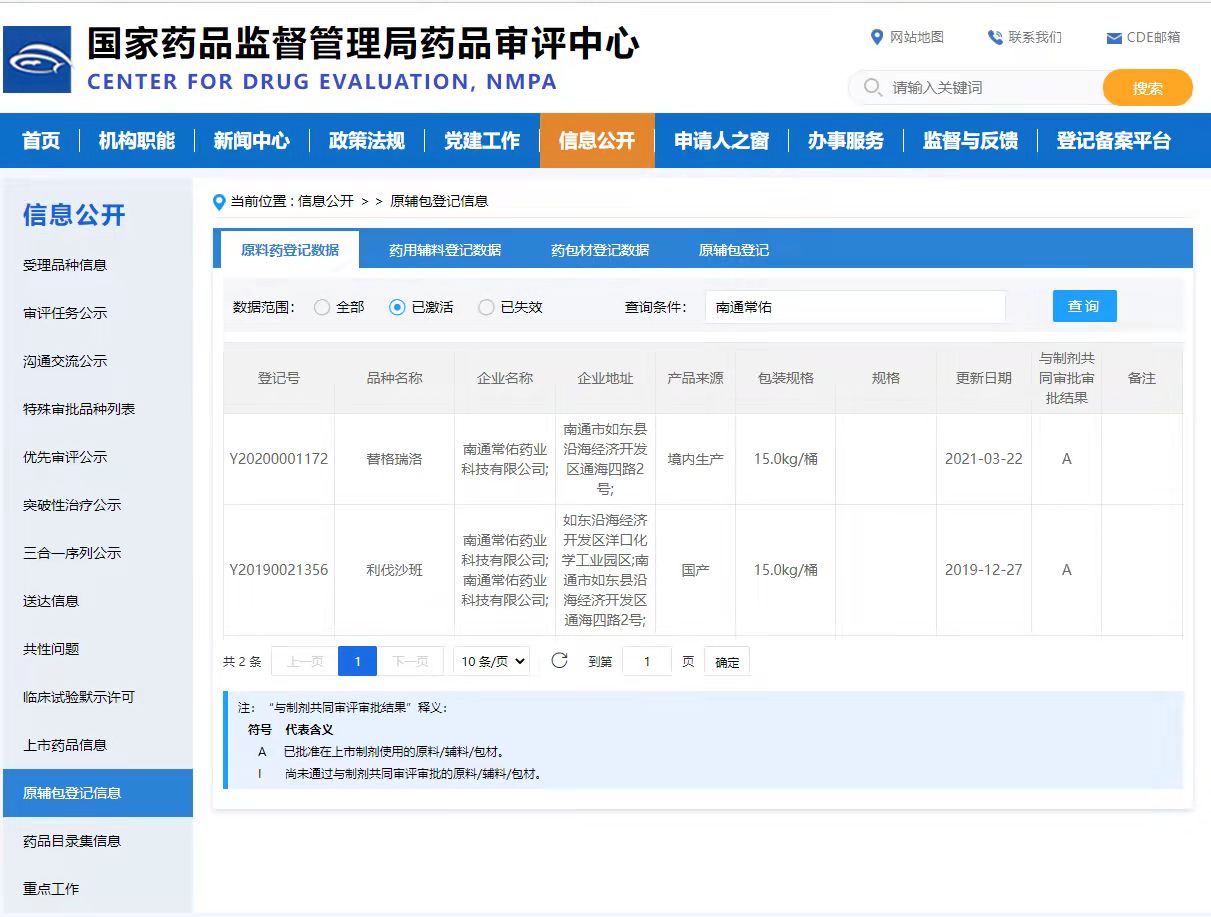Open the 监督与反馈 nav menu

pyautogui.click(x=970, y=141)
